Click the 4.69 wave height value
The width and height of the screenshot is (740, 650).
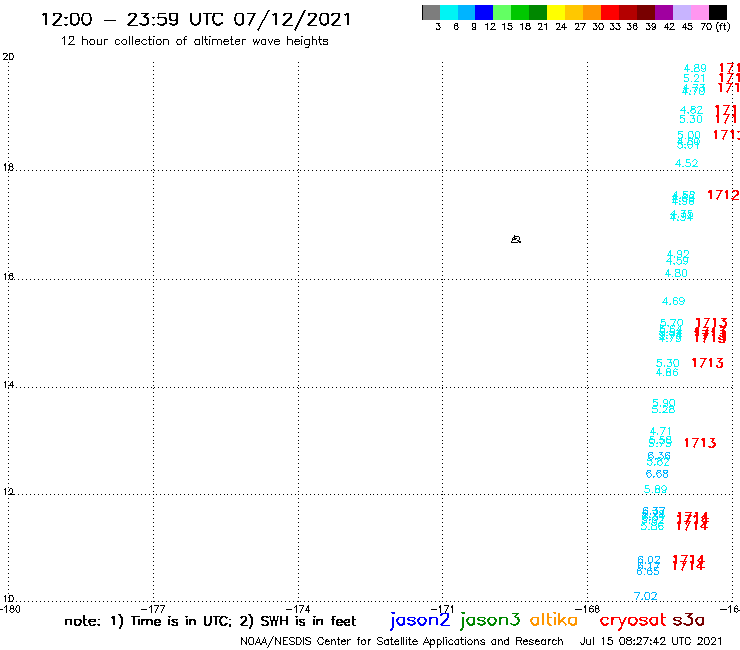click(673, 301)
